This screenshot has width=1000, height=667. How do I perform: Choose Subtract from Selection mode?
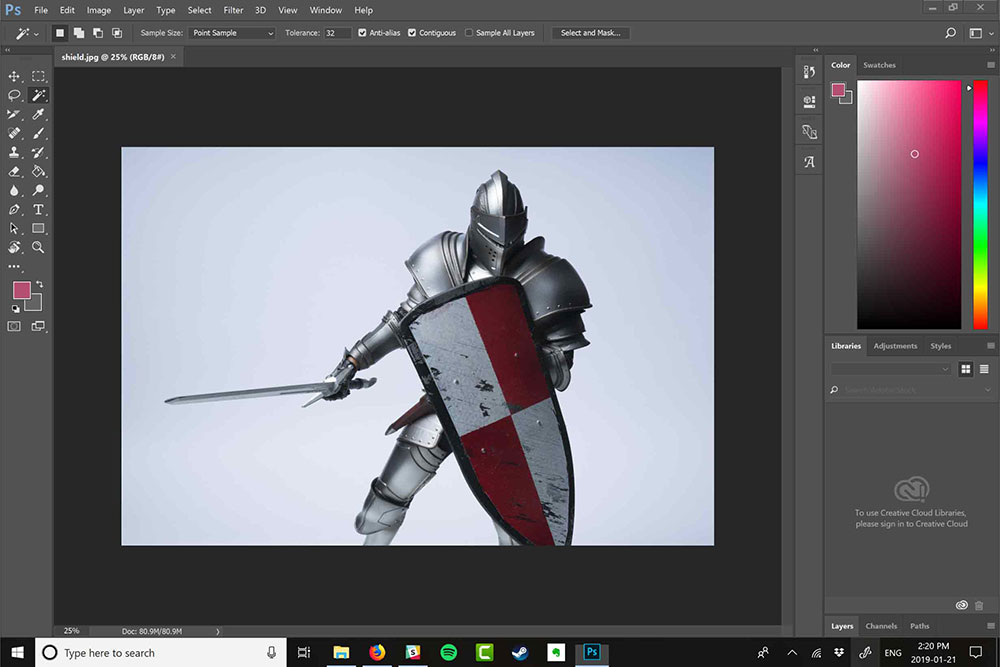point(98,33)
